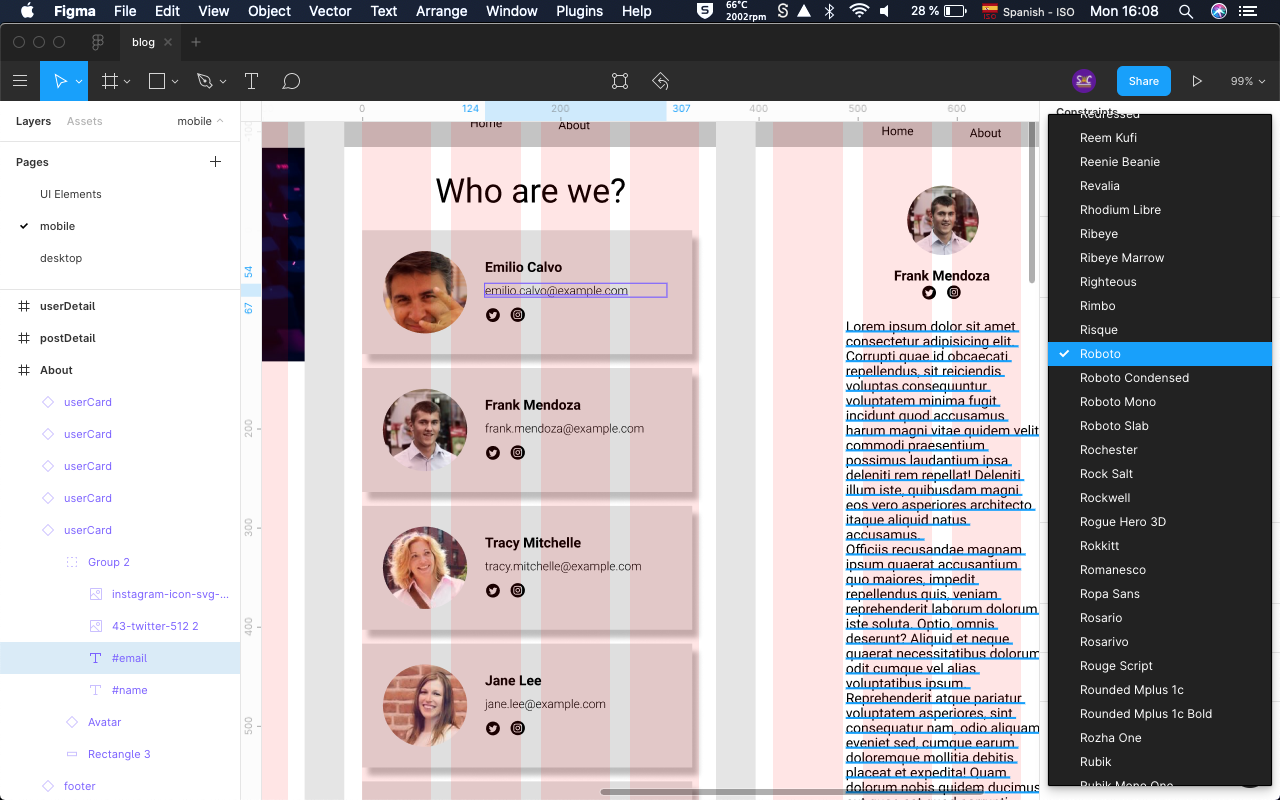Select the Rectangle 3 layer
This screenshot has width=1280, height=800.
[120, 754]
